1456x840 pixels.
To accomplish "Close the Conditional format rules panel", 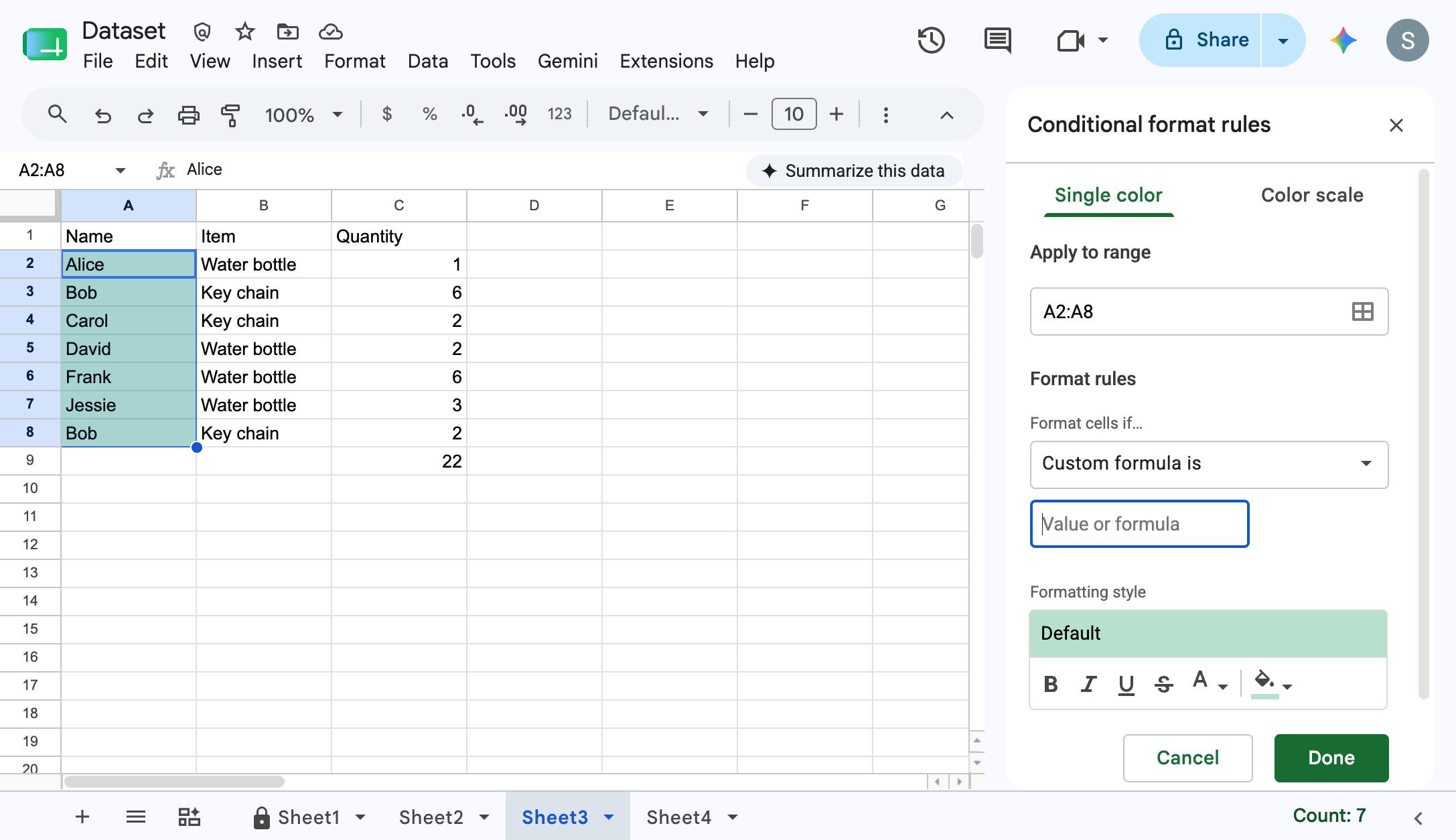I will pos(1396,125).
